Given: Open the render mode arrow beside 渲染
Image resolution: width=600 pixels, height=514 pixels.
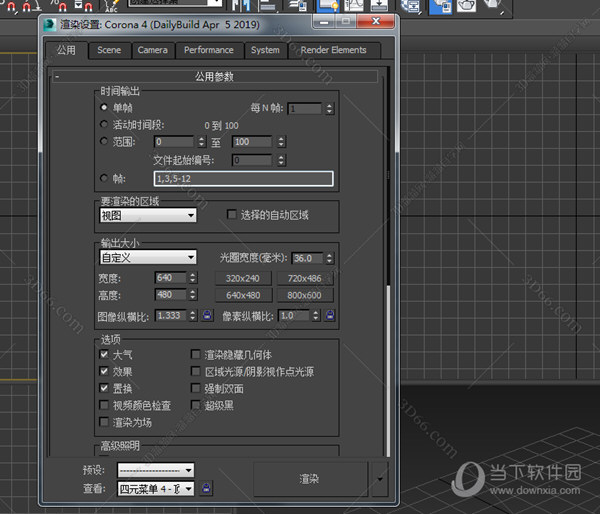Looking at the screenshot, I should 380,479.
